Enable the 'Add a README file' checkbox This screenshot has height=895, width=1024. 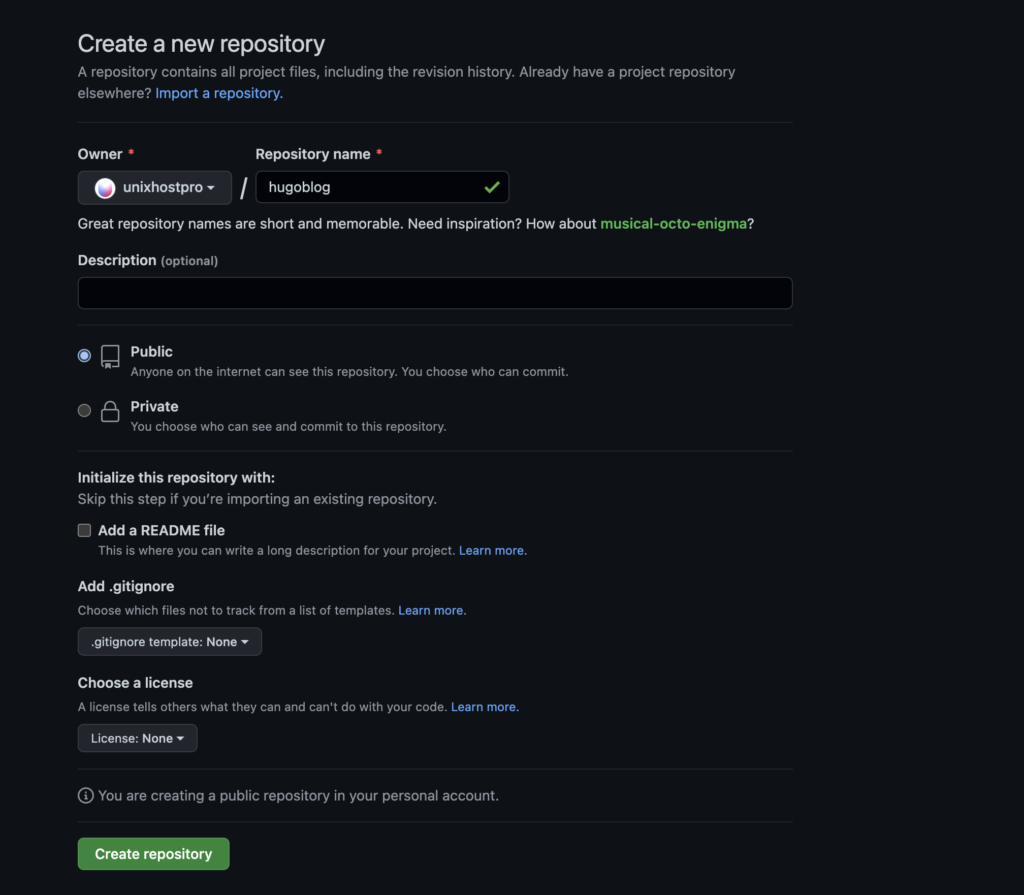click(84, 530)
